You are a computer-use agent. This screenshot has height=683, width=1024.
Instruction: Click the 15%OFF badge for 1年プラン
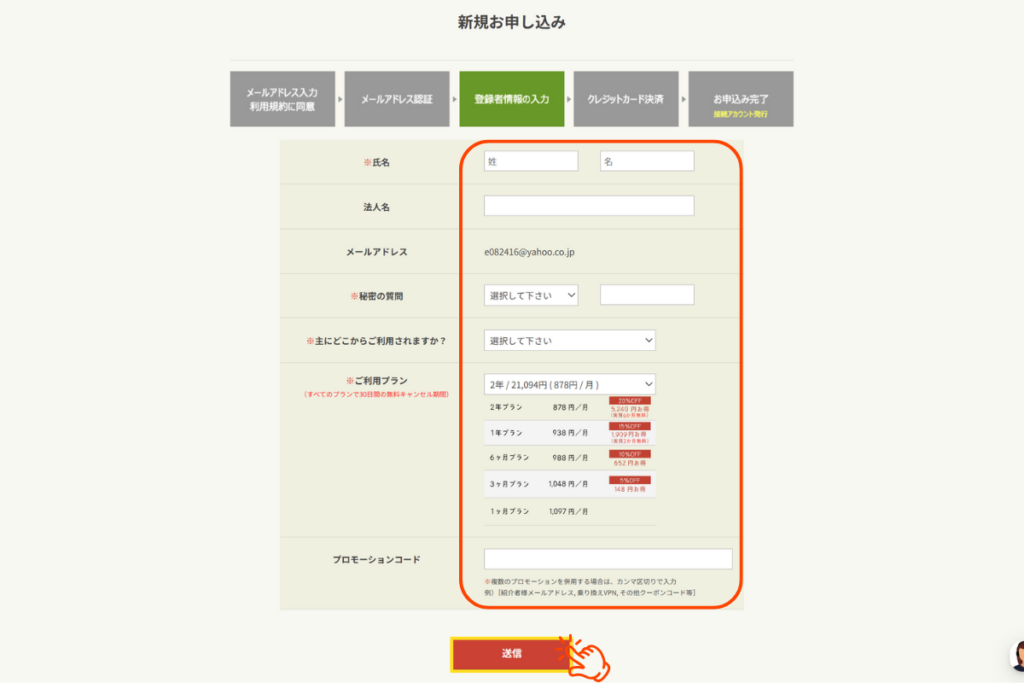coord(630,427)
